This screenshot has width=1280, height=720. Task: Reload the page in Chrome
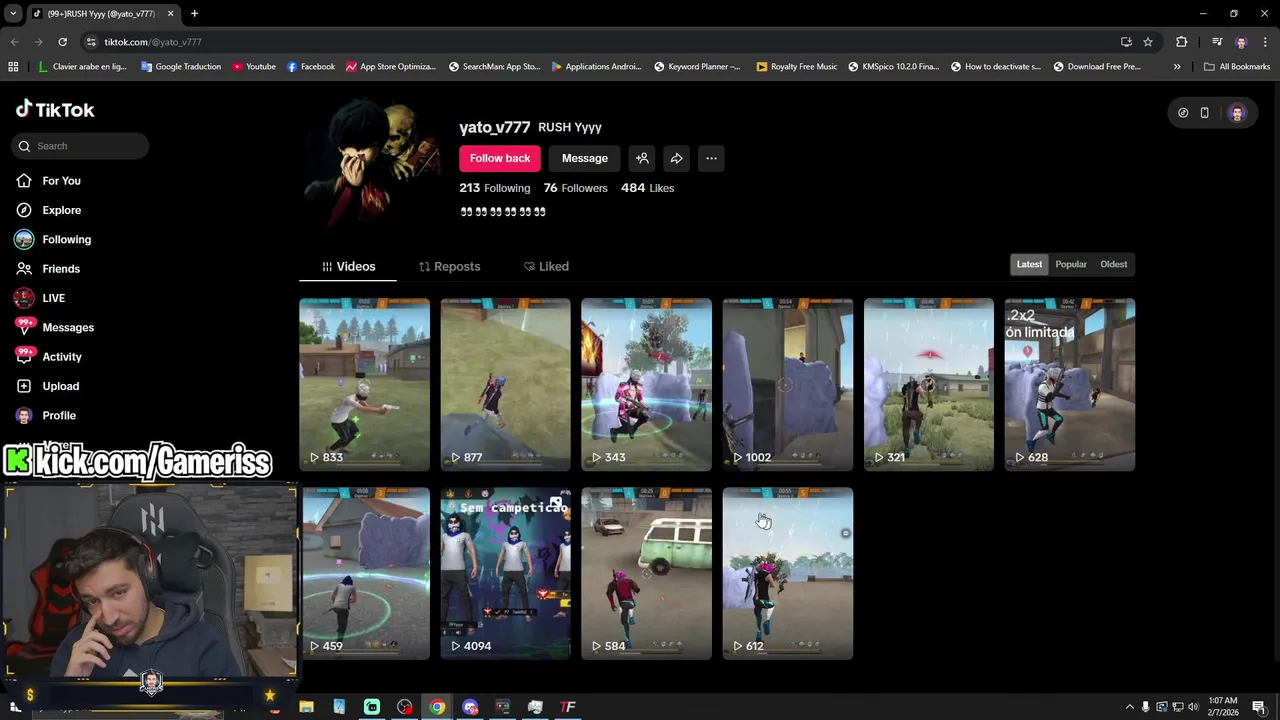pos(62,42)
